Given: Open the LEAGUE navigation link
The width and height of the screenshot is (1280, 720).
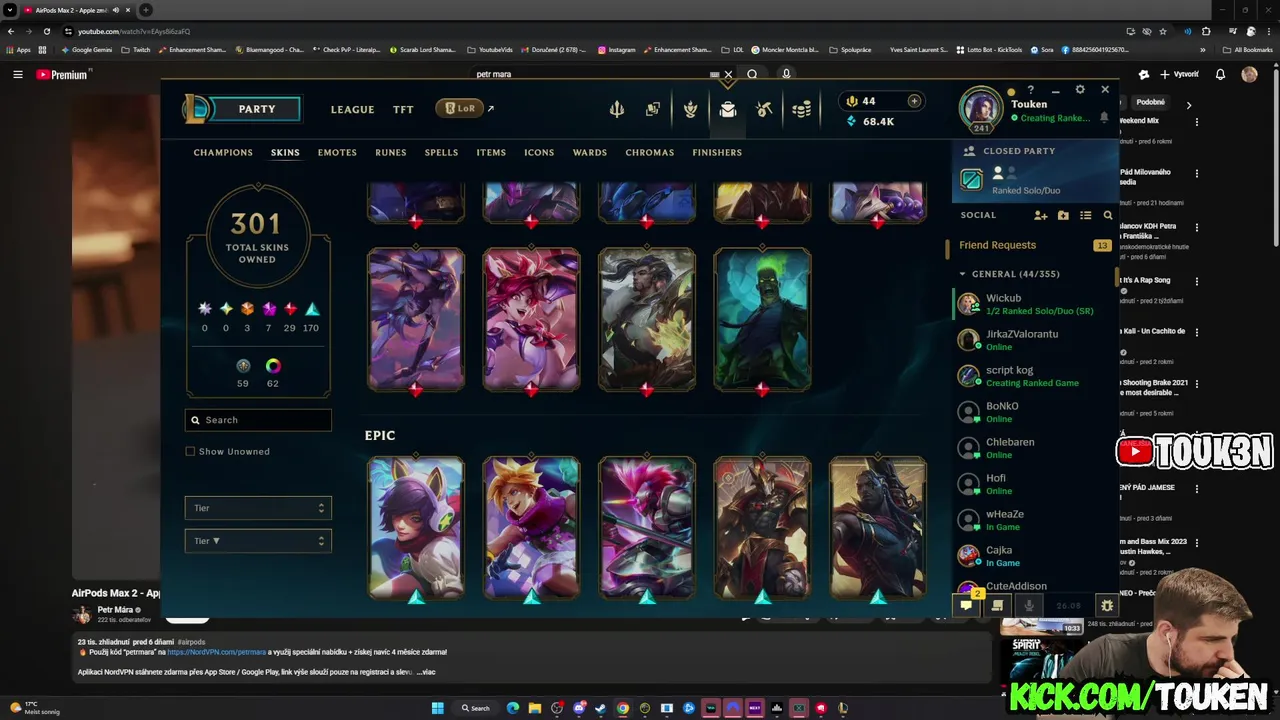Looking at the screenshot, I should coord(353,109).
